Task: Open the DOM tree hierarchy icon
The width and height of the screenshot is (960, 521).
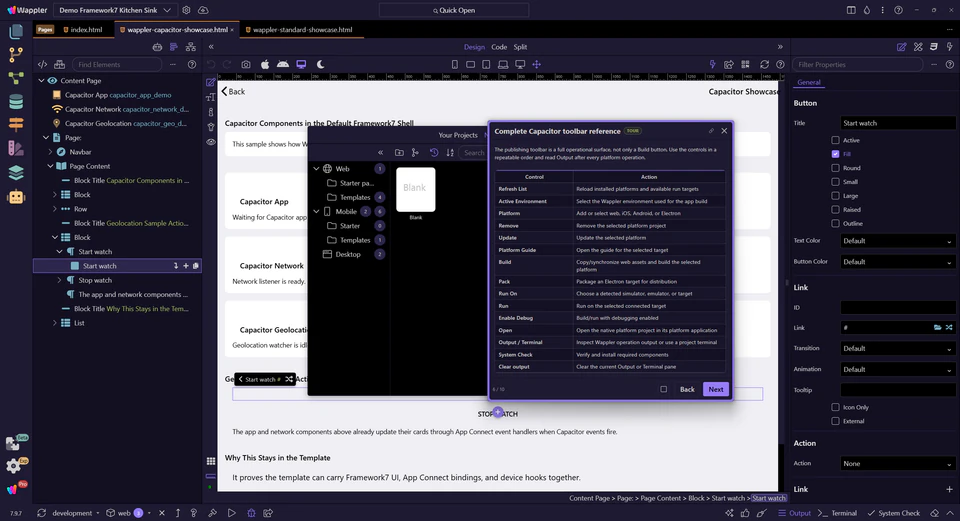Action: coord(191,47)
